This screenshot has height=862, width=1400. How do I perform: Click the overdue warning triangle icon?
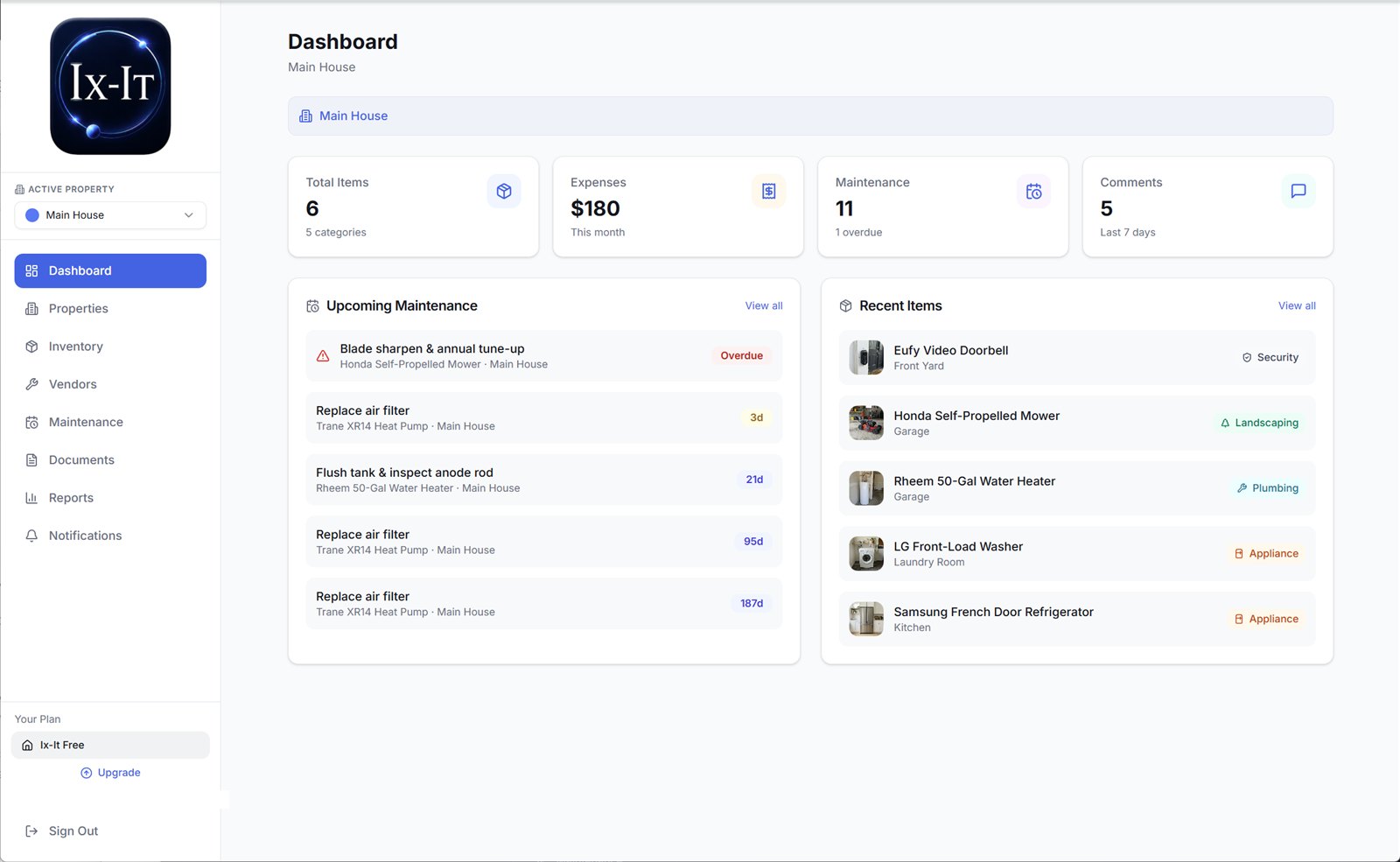(323, 356)
